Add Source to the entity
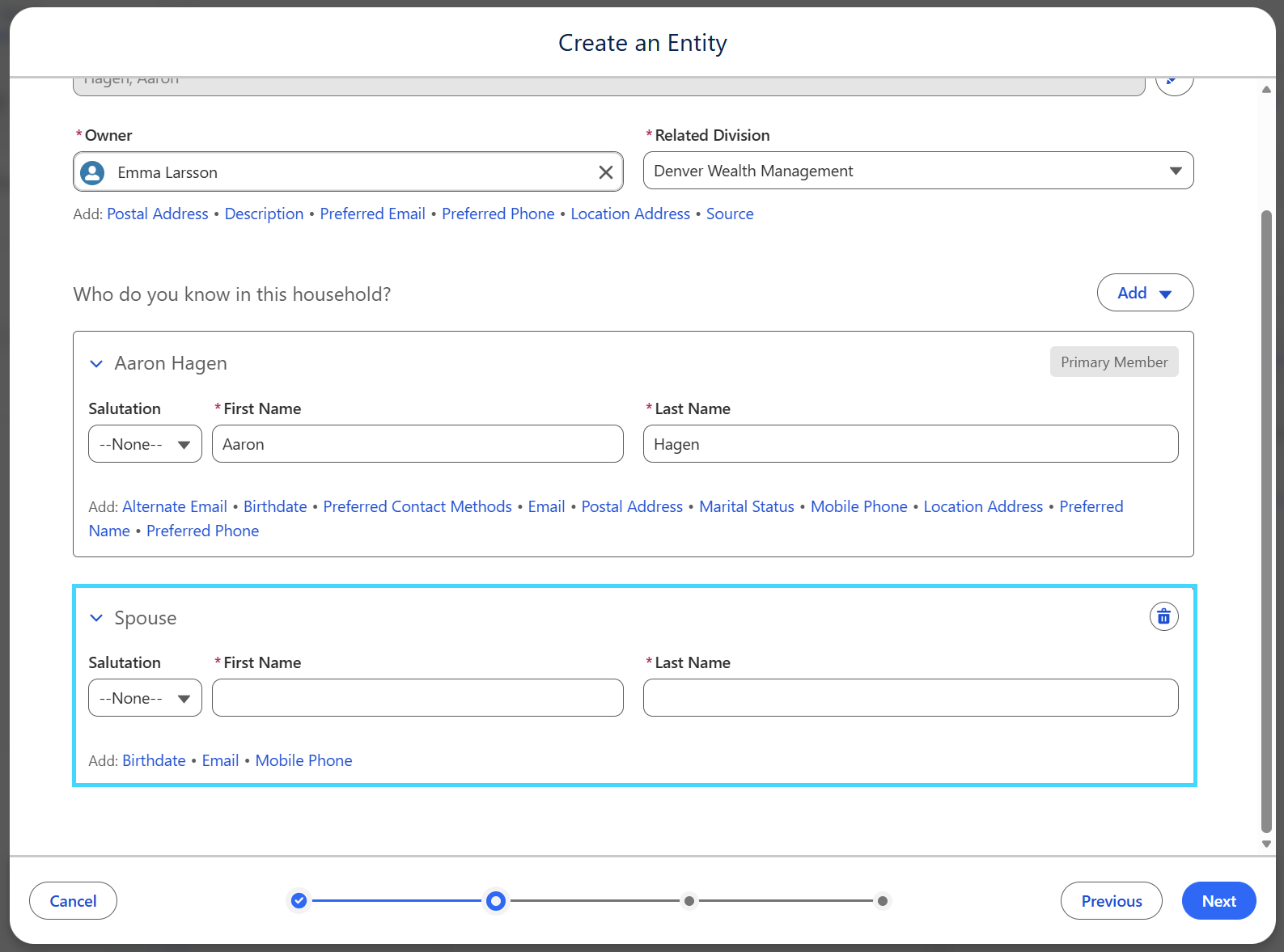Screen dimensions: 1284x952 point(730,214)
